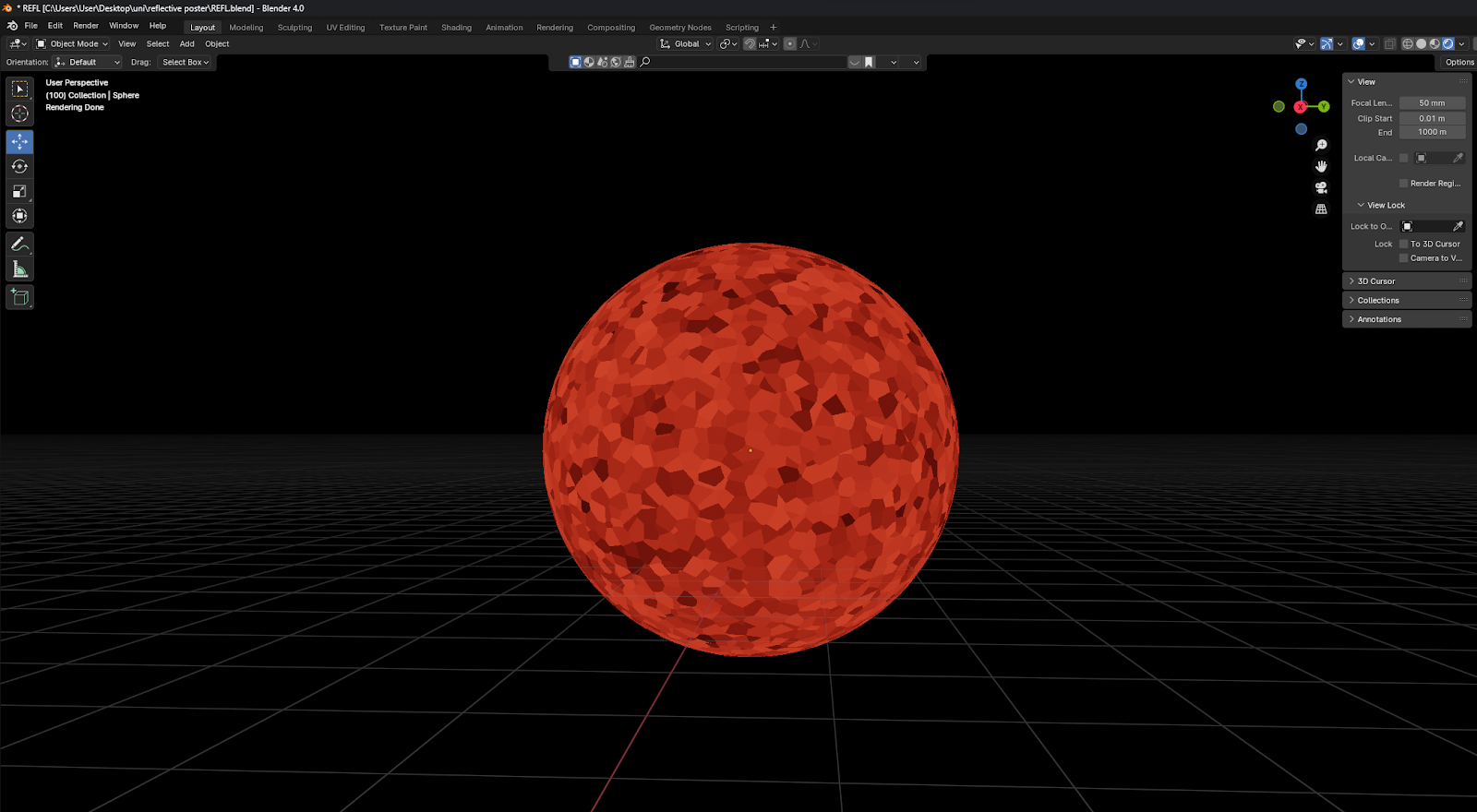Open the Render menu
The image size is (1477, 812).
point(86,26)
